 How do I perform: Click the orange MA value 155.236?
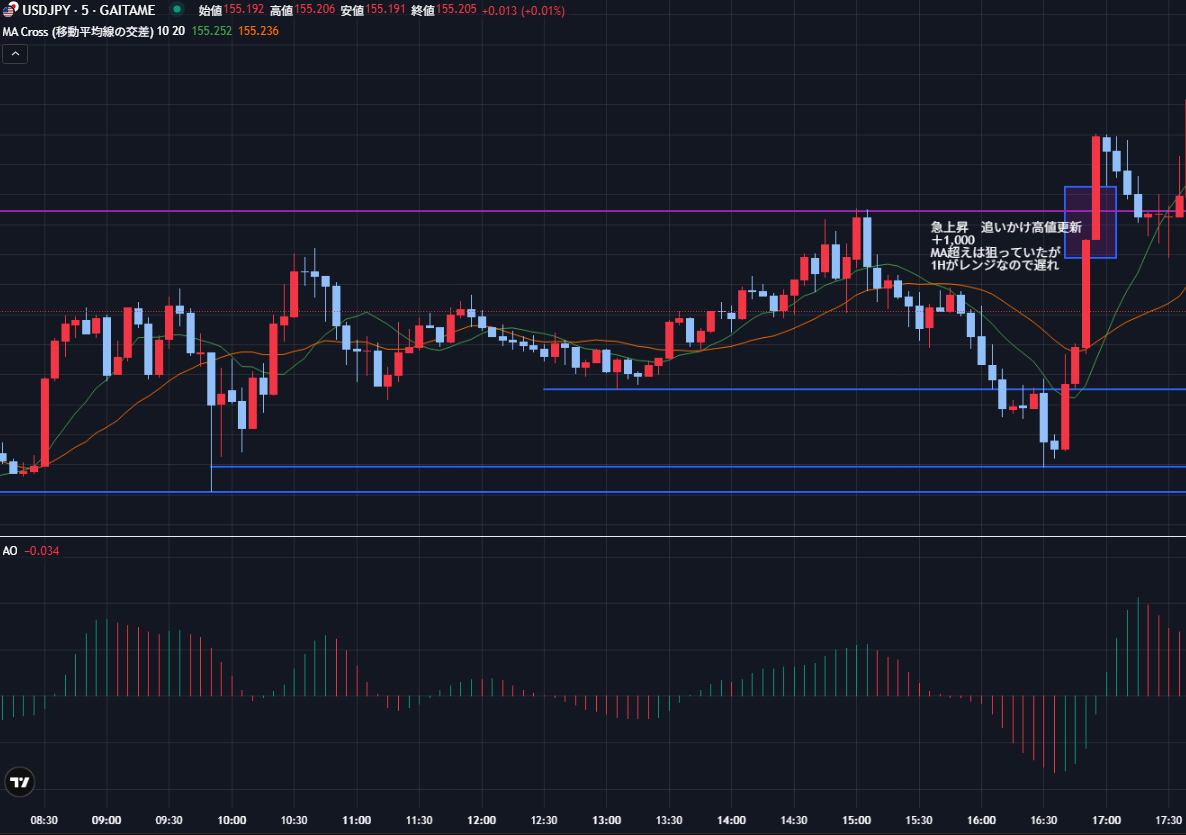[258, 31]
